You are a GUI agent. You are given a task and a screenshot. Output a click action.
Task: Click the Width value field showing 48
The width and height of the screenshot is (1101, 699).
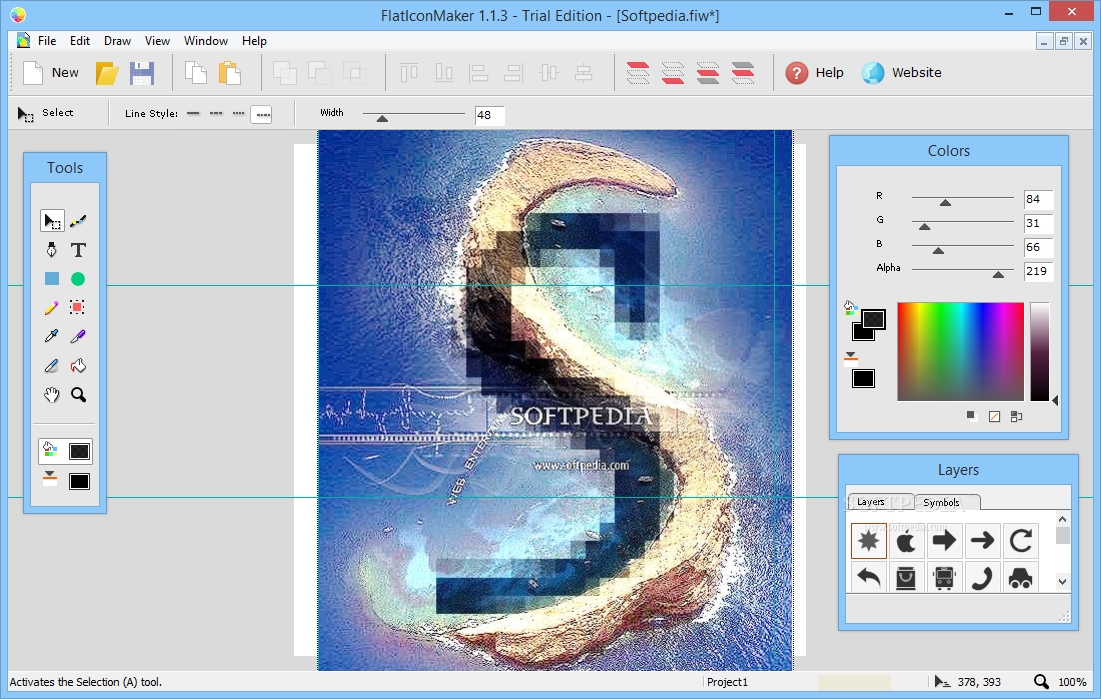point(489,115)
